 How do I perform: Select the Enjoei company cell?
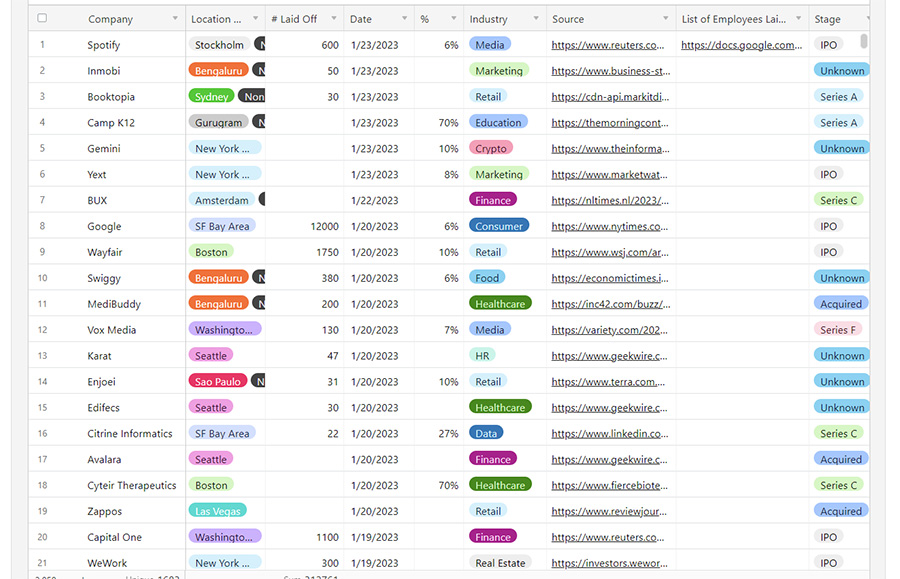coord(101,382)
